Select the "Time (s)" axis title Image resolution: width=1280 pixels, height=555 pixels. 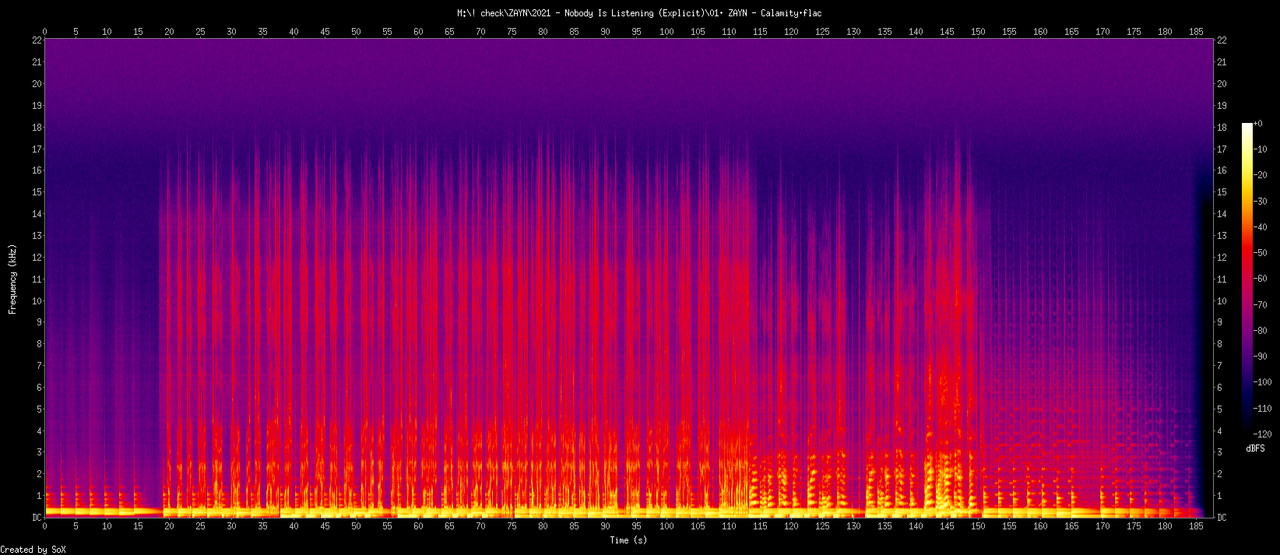(x=630, y=540)
